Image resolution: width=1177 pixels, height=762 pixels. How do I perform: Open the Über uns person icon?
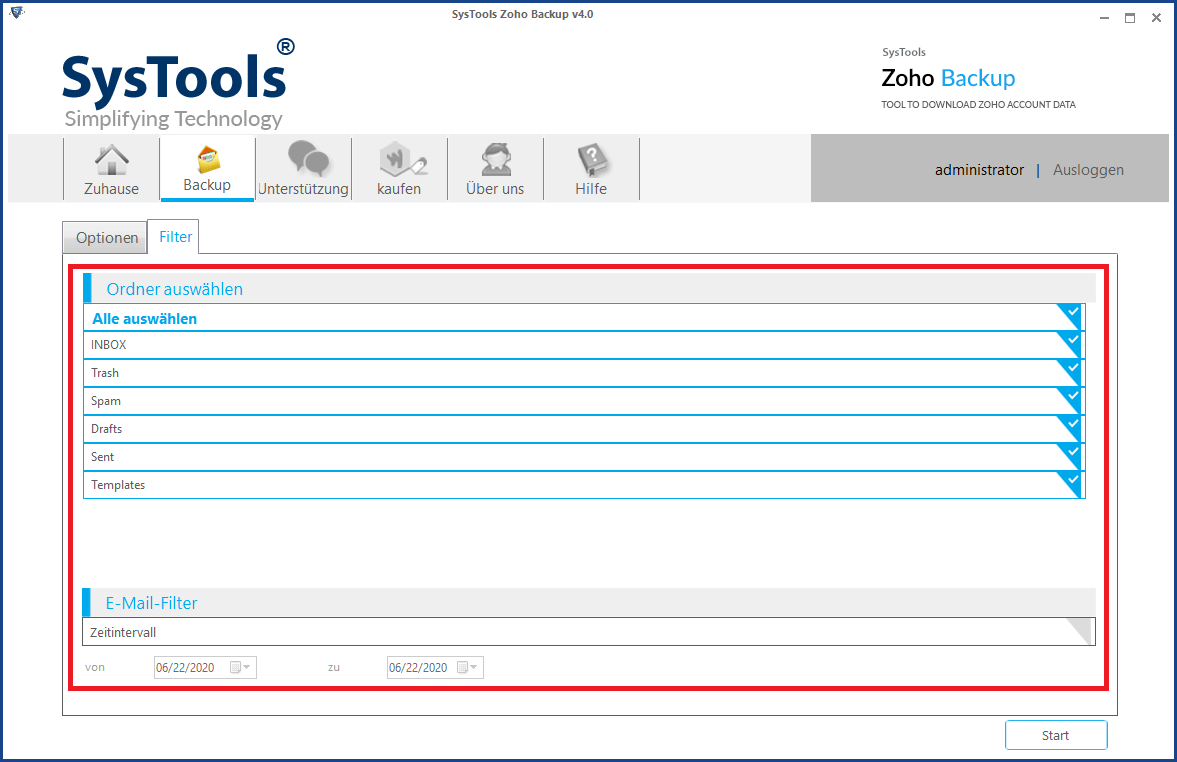coord(496,158)
